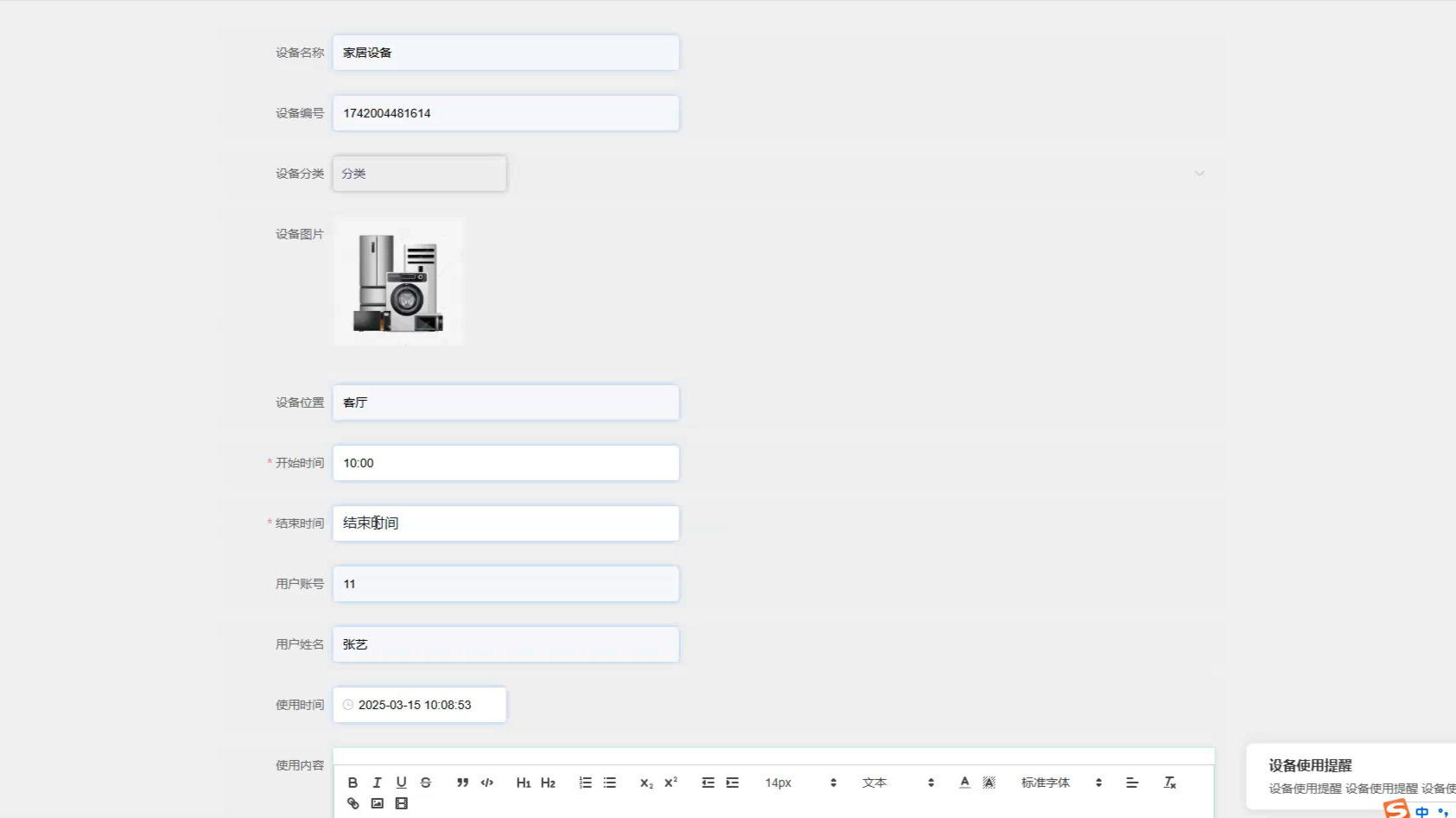Apply Heading 1 style in the editor
The width and height of the screenshot is (1456, 818).
point(524,783)
